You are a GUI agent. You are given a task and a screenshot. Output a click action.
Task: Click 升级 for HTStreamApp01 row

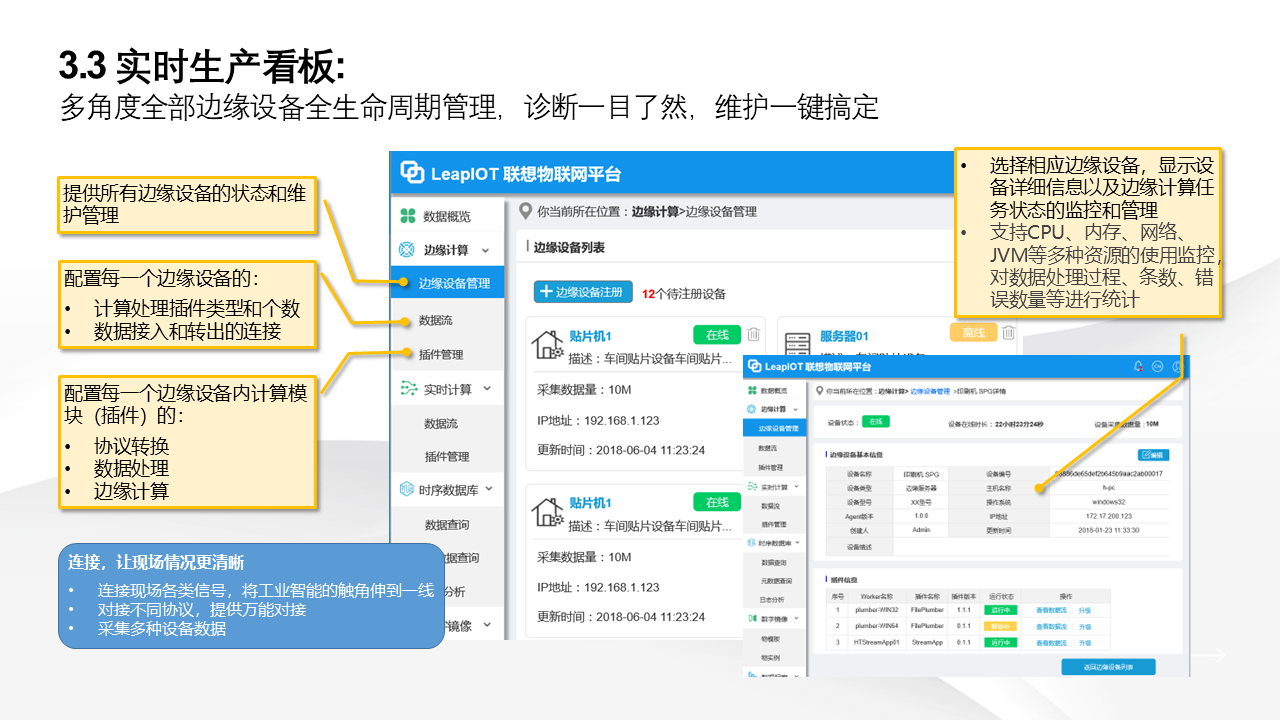point(1085,642)
